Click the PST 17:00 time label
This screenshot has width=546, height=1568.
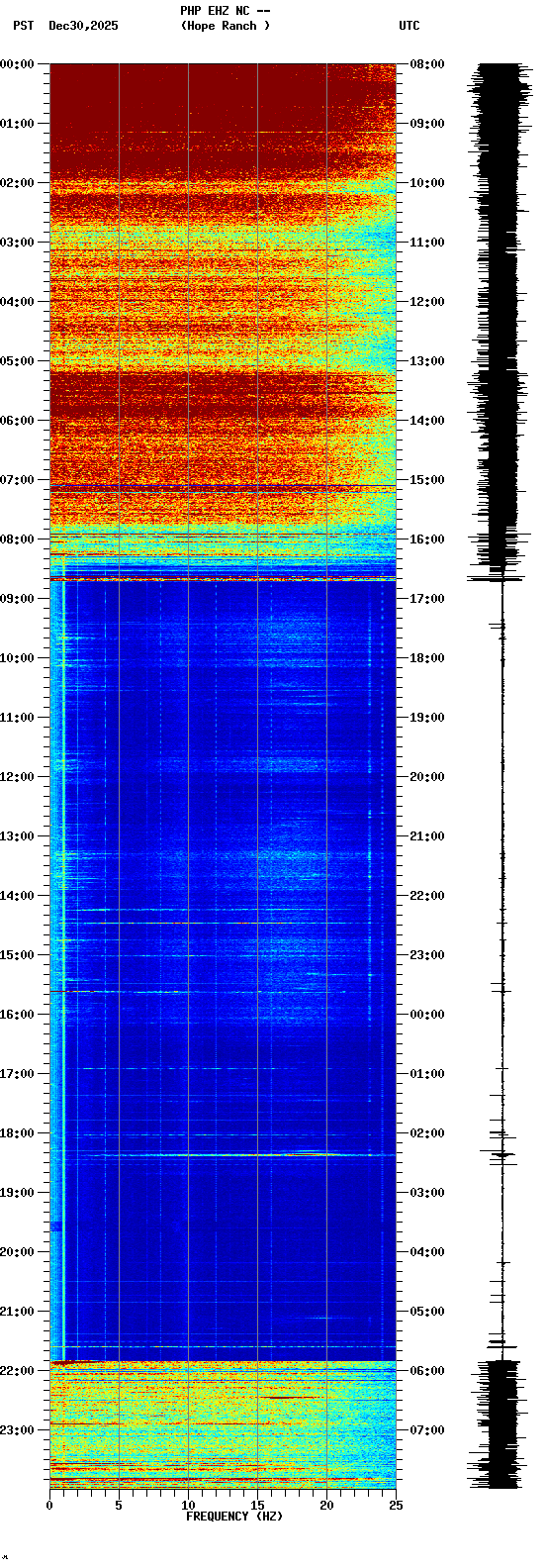tap(18, 1074)
